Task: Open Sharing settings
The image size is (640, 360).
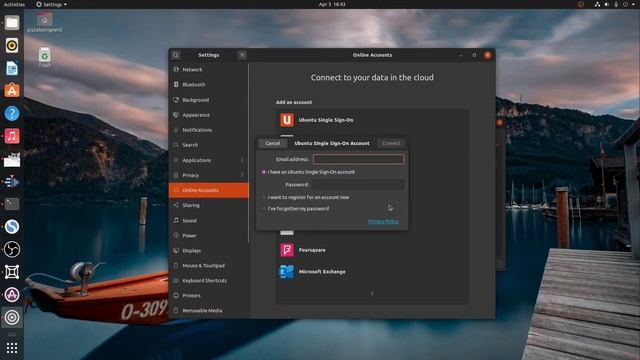Action: (x=209, y=205)
